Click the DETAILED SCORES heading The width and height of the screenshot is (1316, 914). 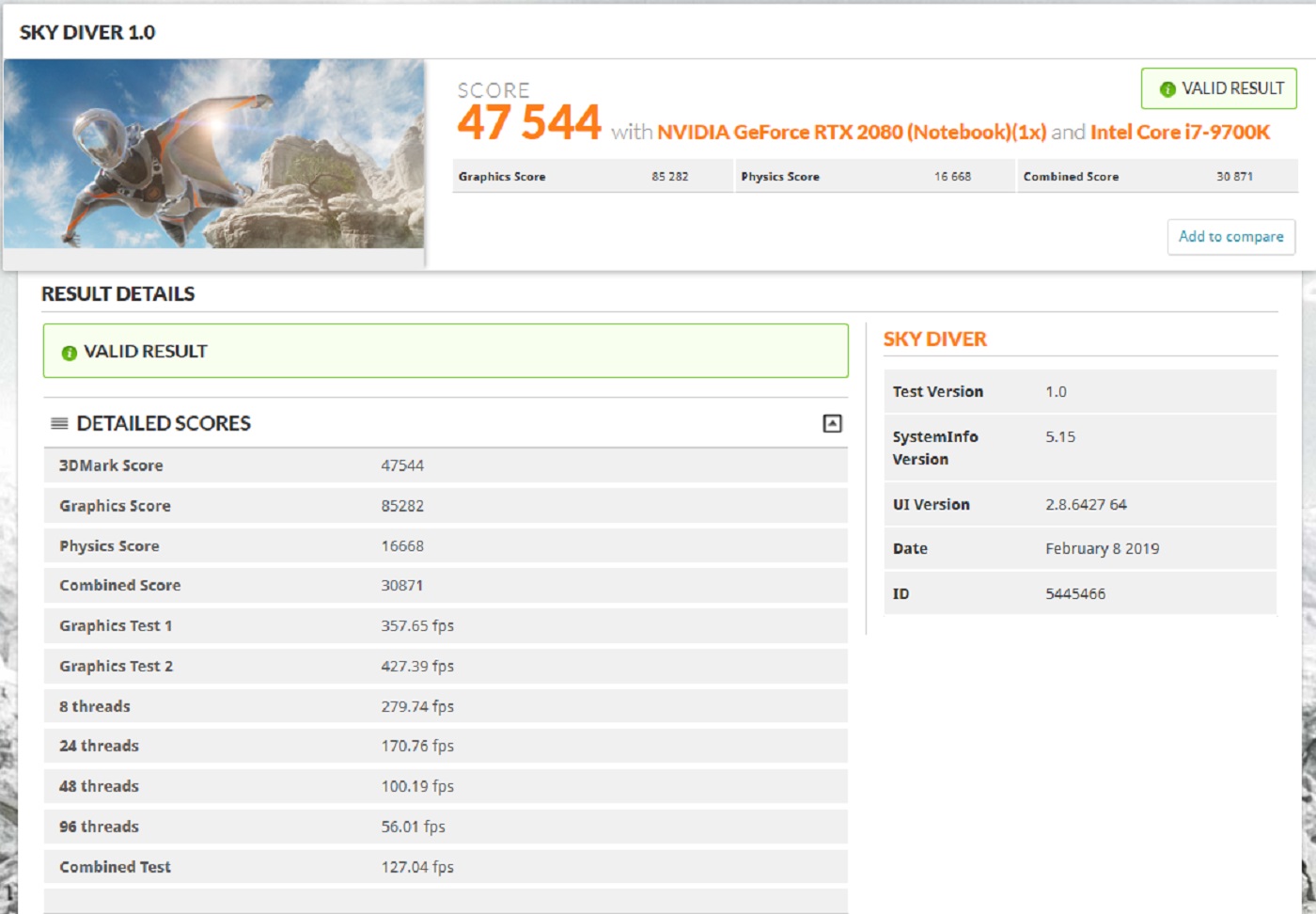click(x=164, y=424)
